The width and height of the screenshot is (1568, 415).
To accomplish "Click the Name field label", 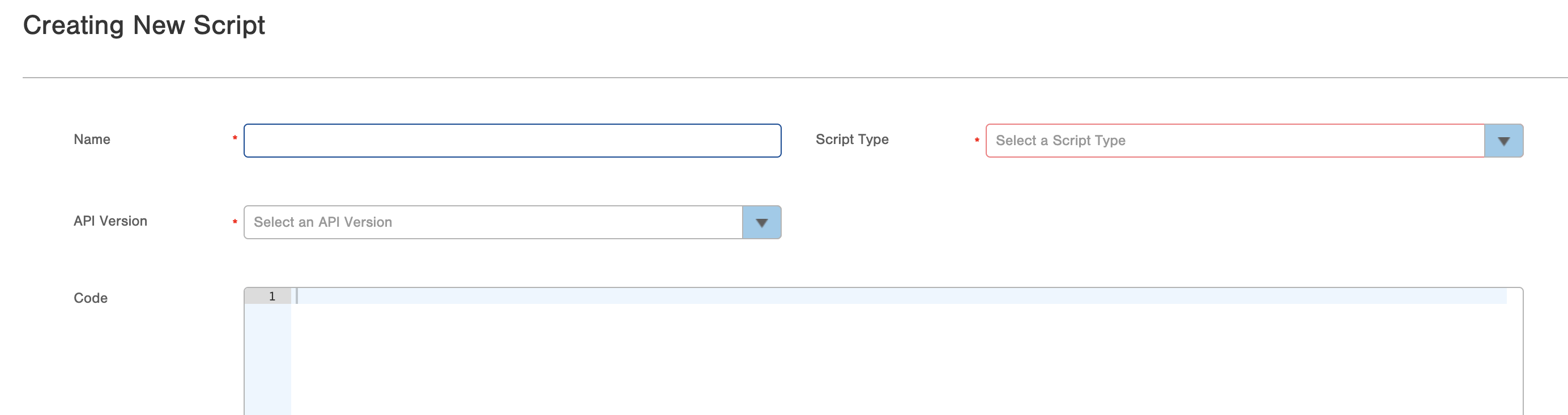I will tap(92, 139).
